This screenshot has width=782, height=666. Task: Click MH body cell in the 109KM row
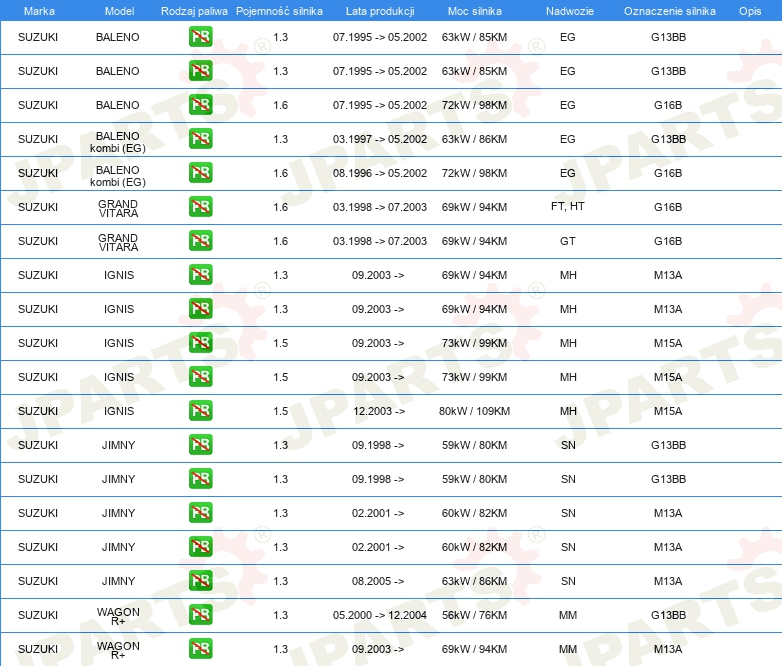tap(568, 411)
